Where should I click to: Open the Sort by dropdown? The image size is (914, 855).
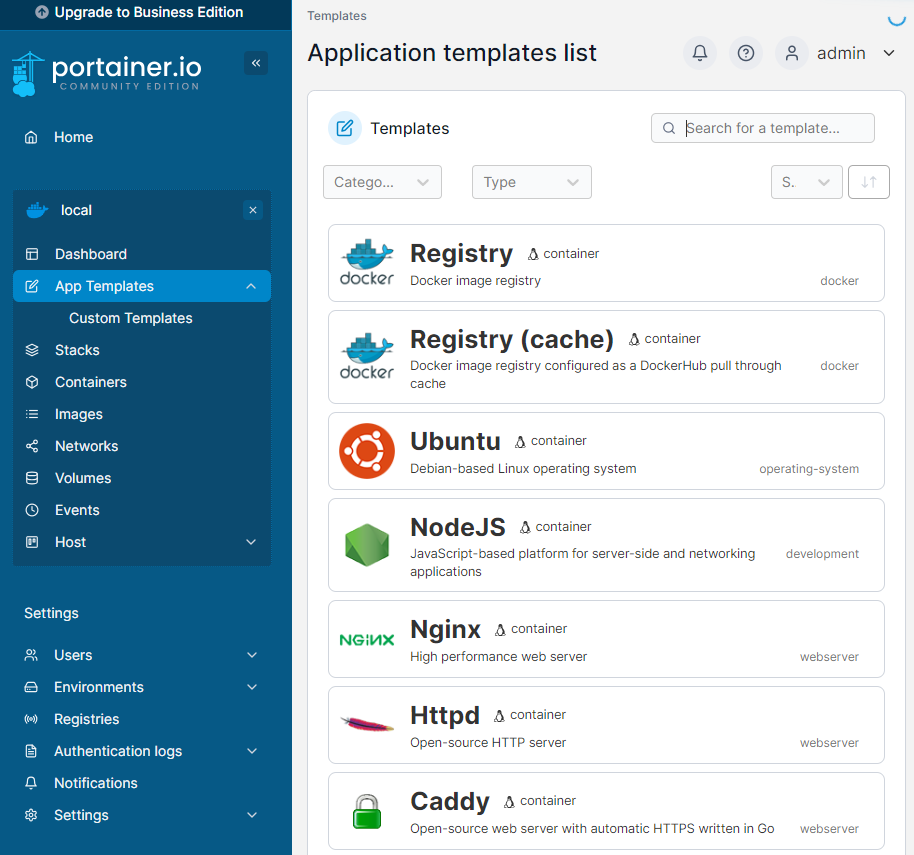tap(807, 182)
